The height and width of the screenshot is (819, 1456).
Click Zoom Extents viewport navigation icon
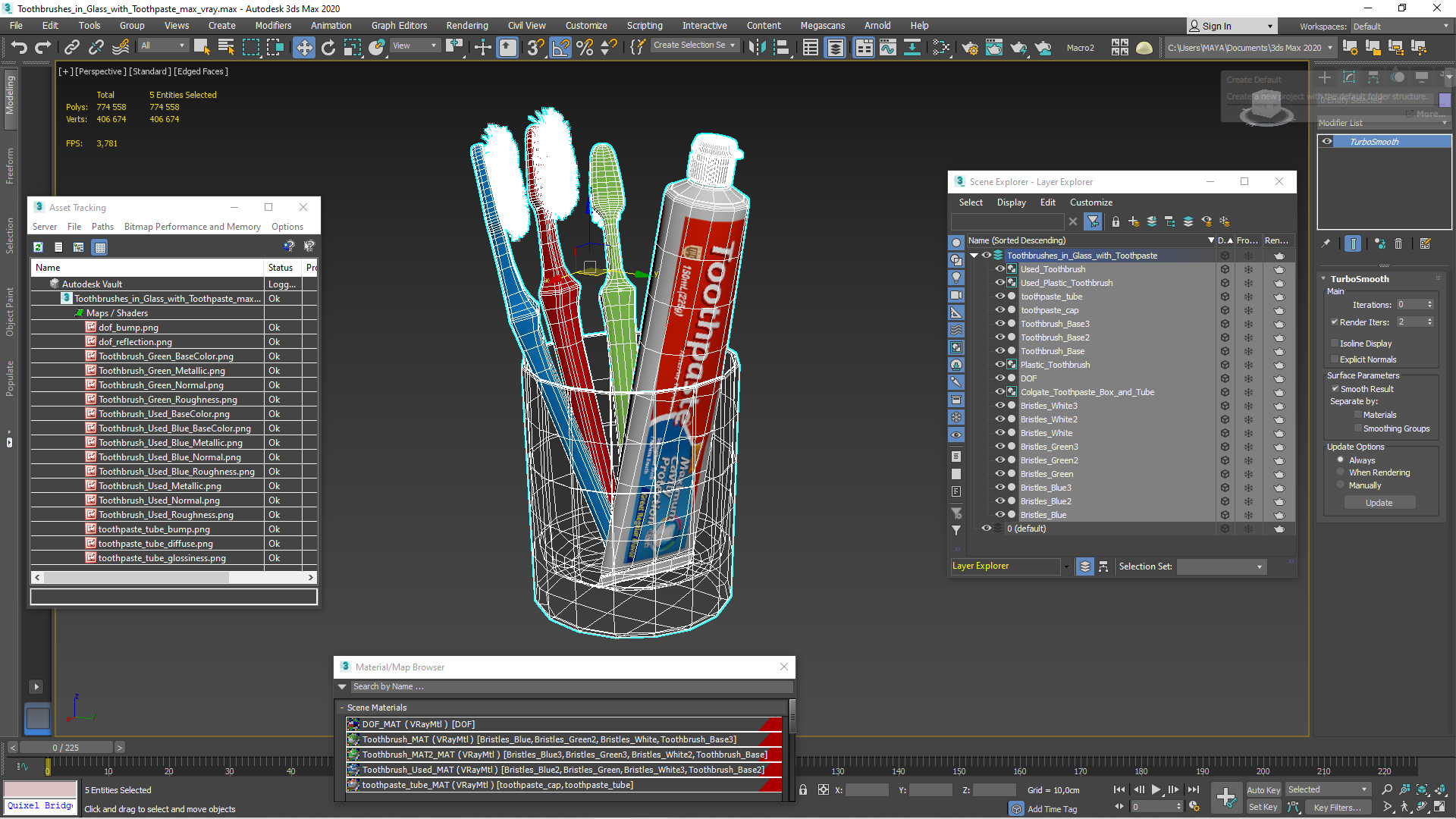click(x=1422, y=789)
